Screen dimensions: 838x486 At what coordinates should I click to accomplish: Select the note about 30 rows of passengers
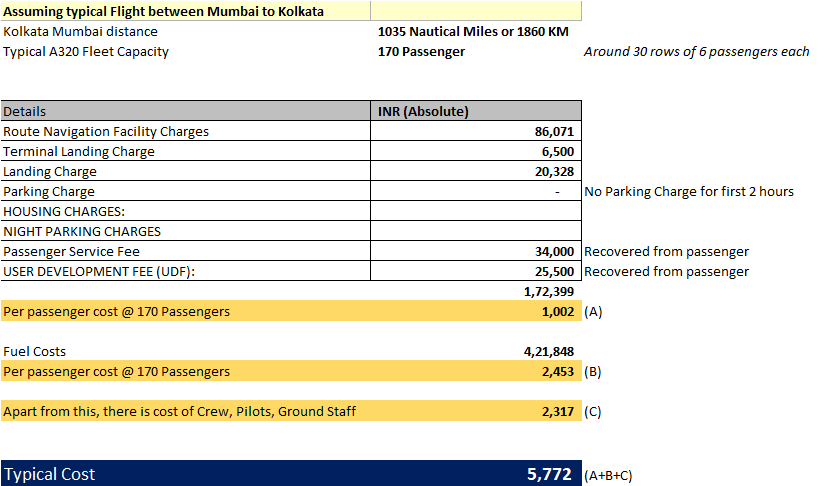[x=696, y=51]
